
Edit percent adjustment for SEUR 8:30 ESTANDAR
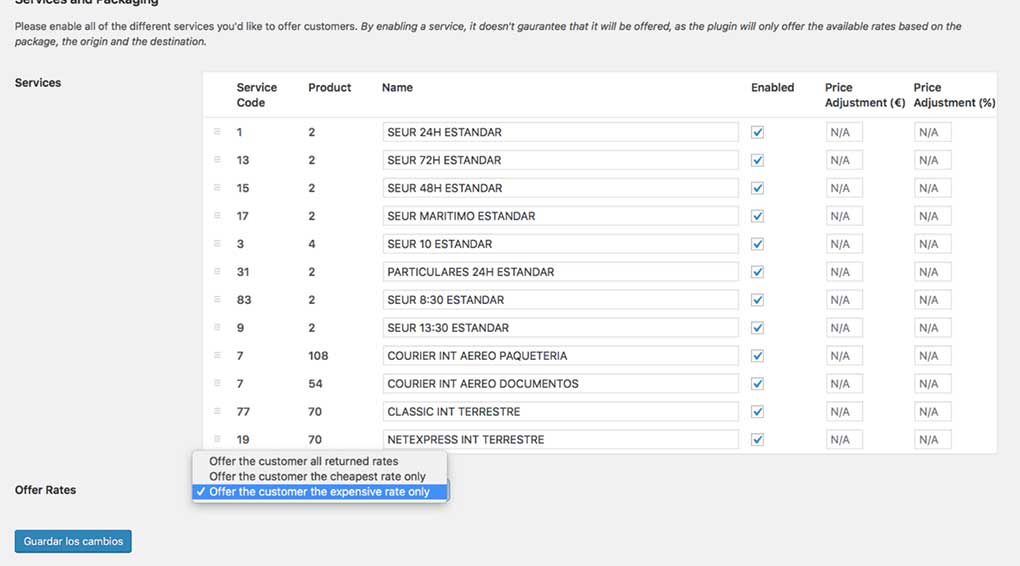pos(933,300)
